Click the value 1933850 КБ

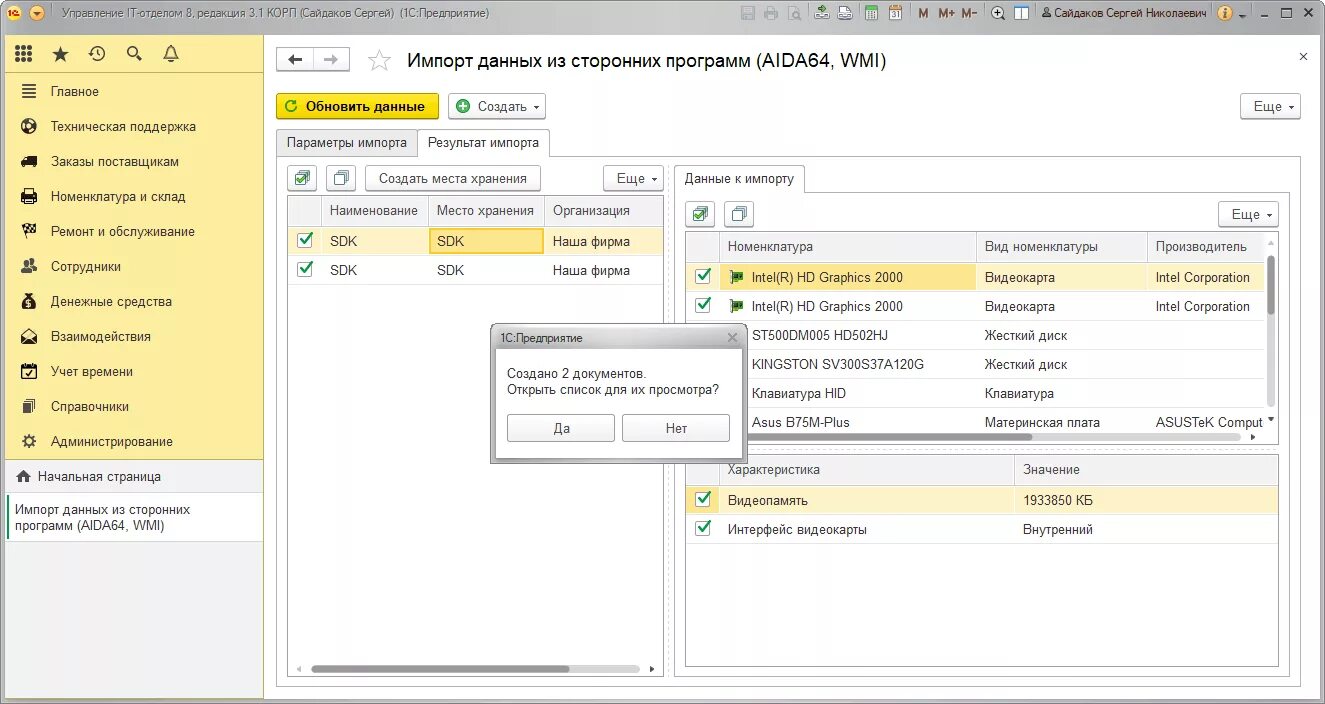1057,500
